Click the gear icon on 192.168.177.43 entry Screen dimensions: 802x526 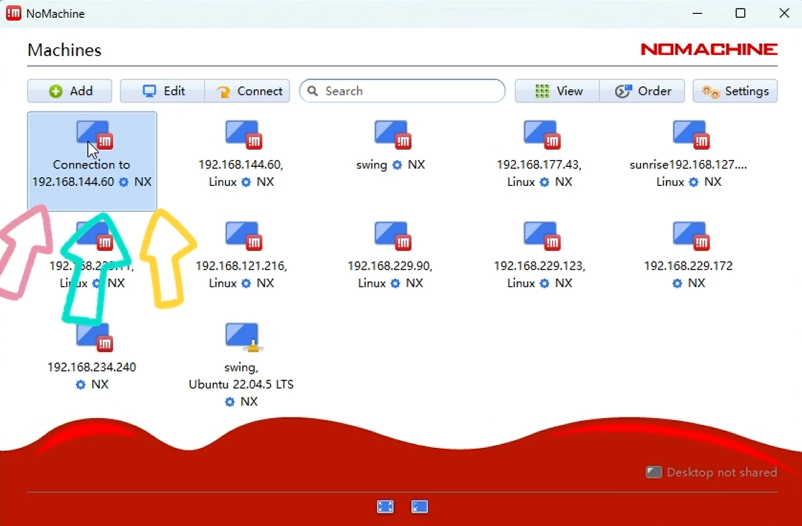pos(545,182)
